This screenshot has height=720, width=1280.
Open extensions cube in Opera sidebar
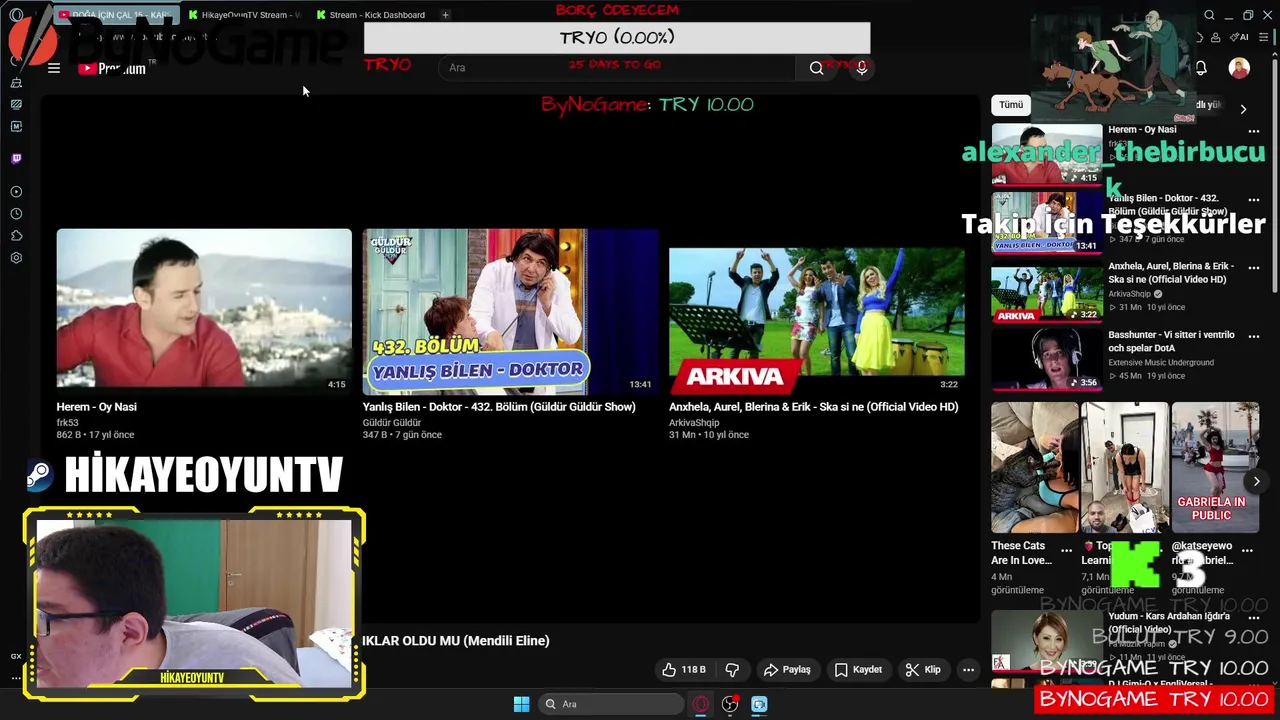click(16, 236)
